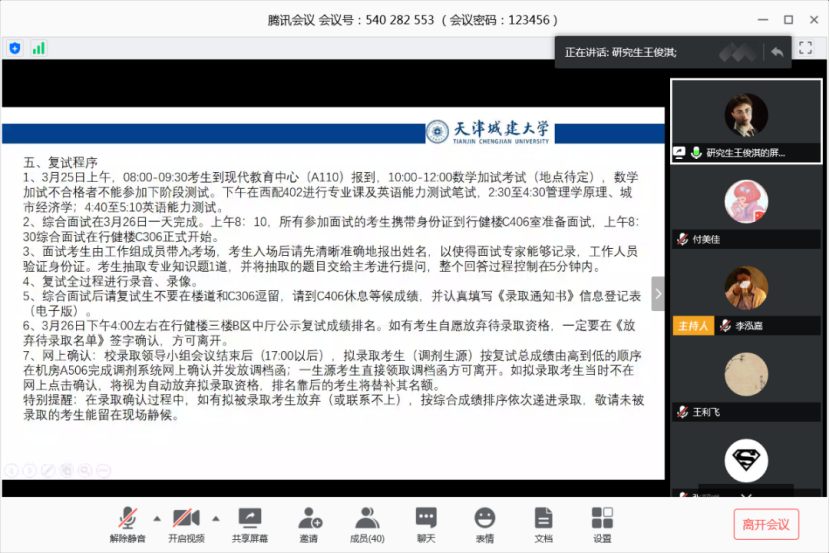Expand audio options arrow next to 解除静音
Screen dimensions: 830x553
157,519
